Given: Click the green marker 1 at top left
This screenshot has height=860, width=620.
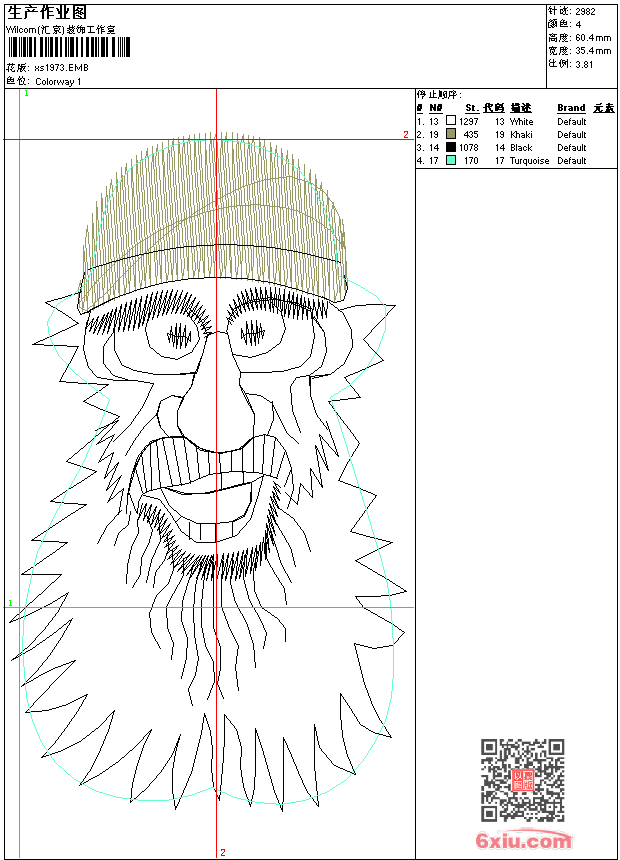Looking at the screenshot, I should pyautogui.click(x=26, y=93).
